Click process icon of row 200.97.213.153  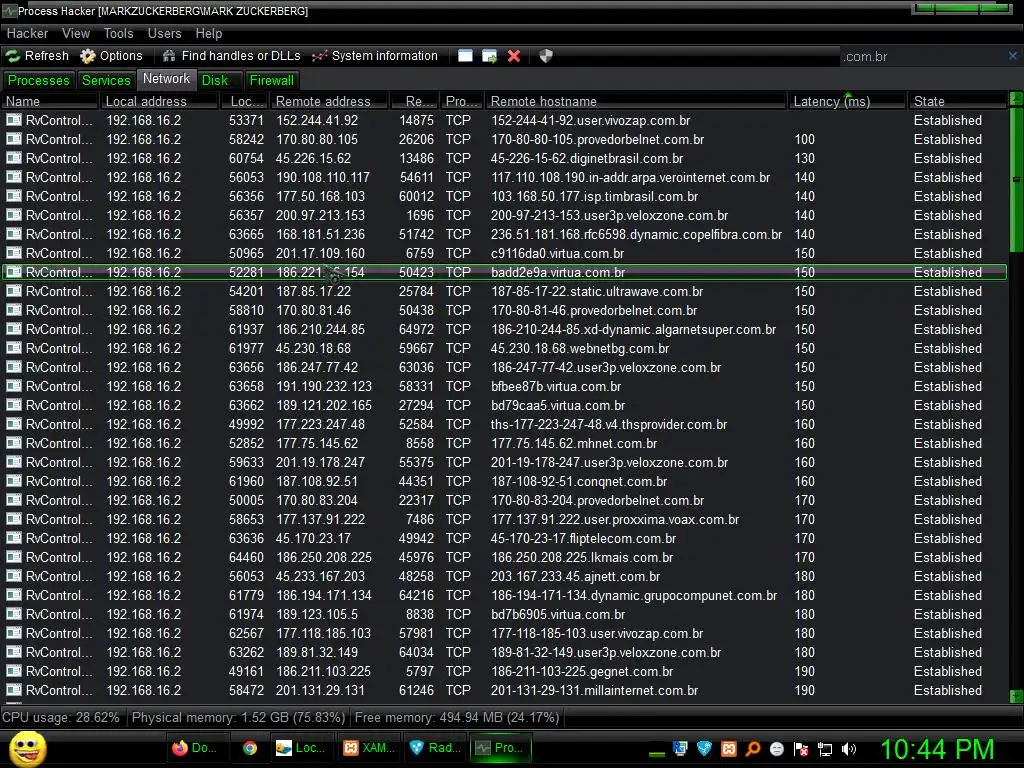click(x=14, y=215)
